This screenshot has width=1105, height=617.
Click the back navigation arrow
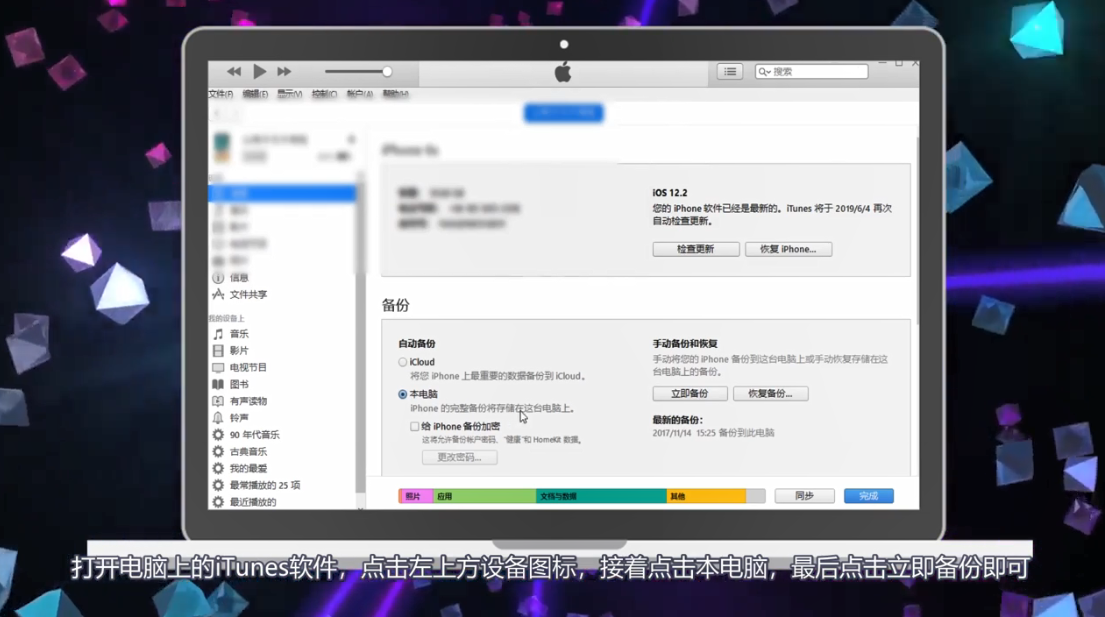(217, 113)
